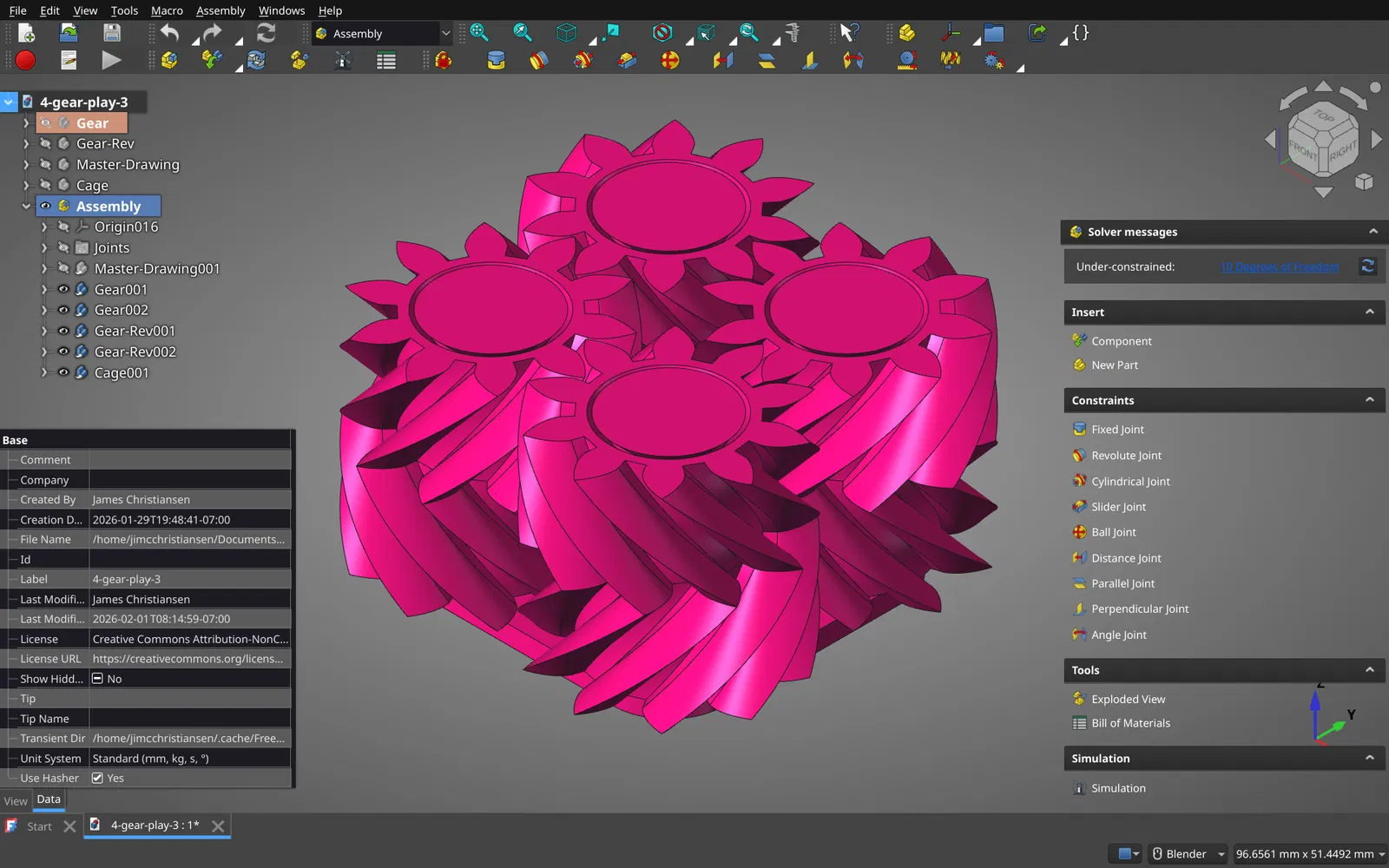Click the Fit All magnifier icon

tap(479, 33)
